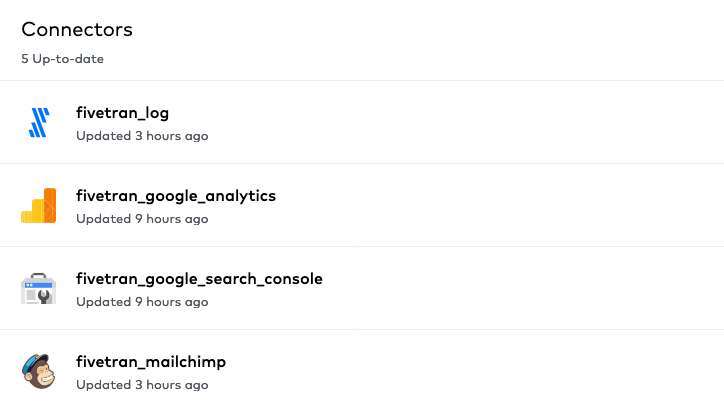Click the digit 5 in connector count
The image size is (724, 409).
[25, 59]
